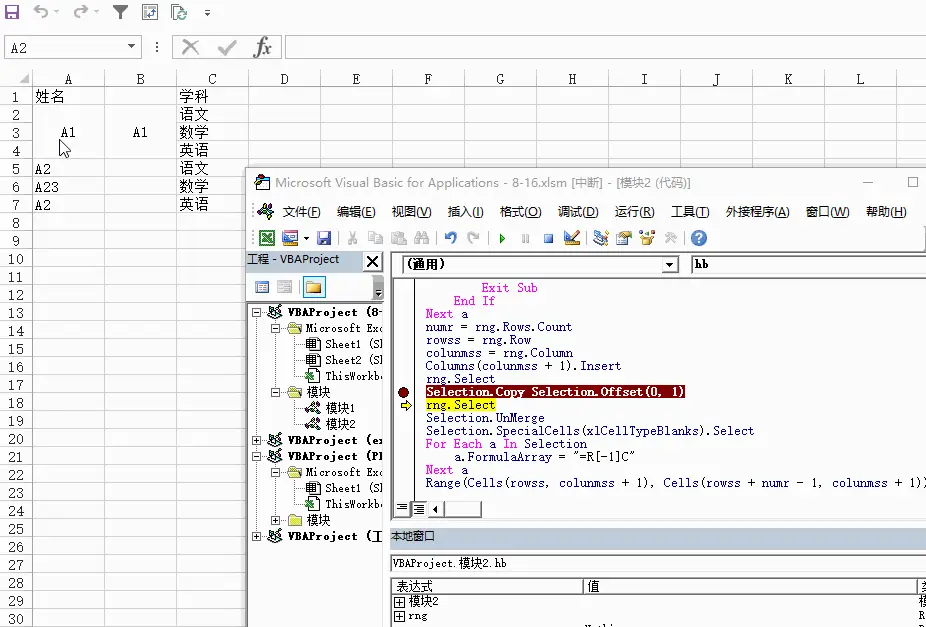This screenshot has width=926, height=627.
Task: Click View Object icon in project panel
Action: coord(285,287)
